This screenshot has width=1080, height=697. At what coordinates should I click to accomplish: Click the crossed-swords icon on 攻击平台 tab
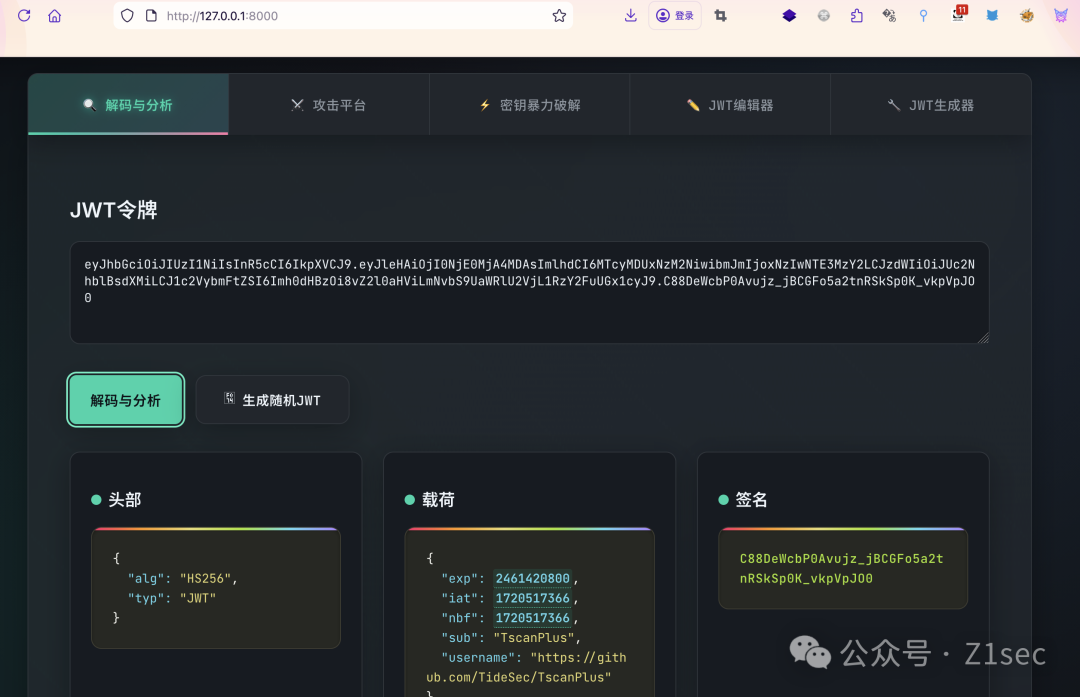[297, 104]
